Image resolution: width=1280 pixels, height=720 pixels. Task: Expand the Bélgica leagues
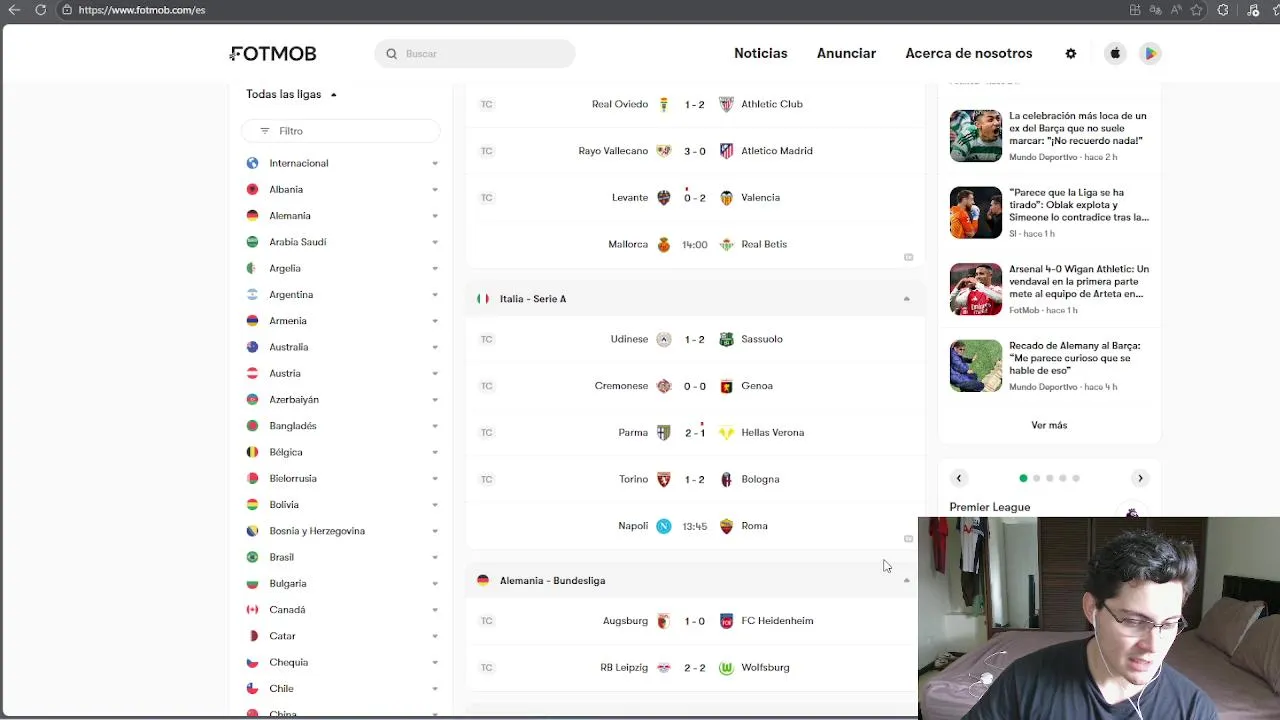point(435,452)
